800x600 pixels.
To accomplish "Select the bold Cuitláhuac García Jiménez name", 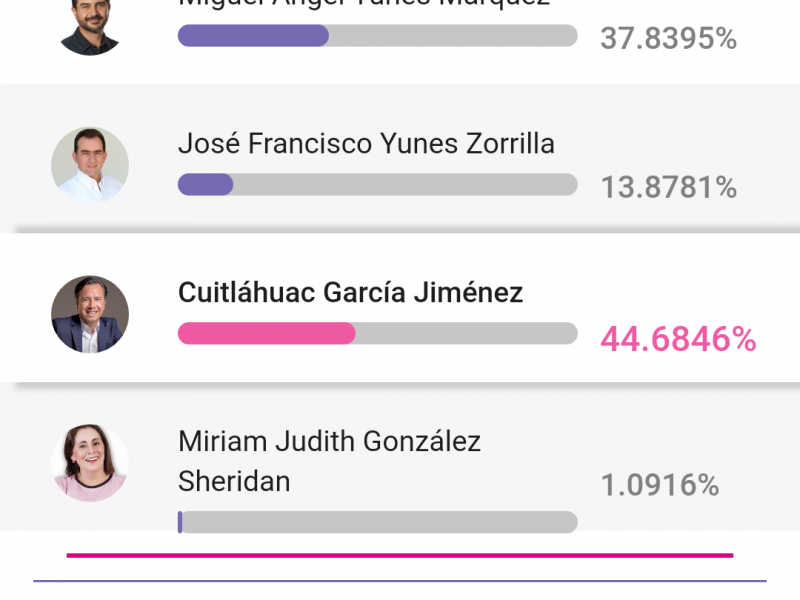I will click(x=351, y=292).
